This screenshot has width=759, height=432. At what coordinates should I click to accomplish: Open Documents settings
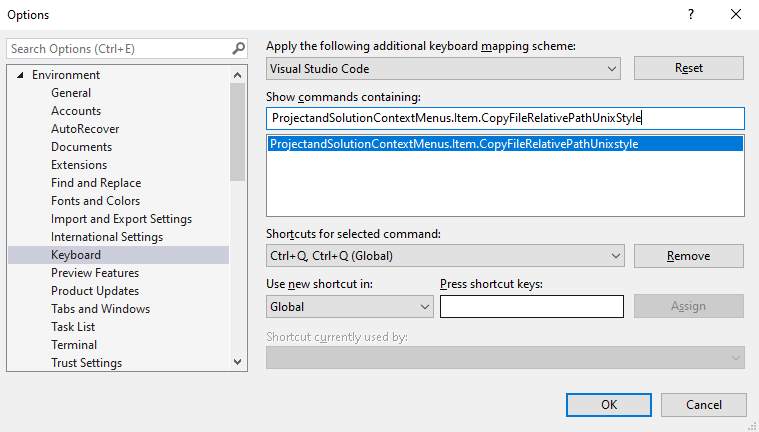click(x=81, y=146)
